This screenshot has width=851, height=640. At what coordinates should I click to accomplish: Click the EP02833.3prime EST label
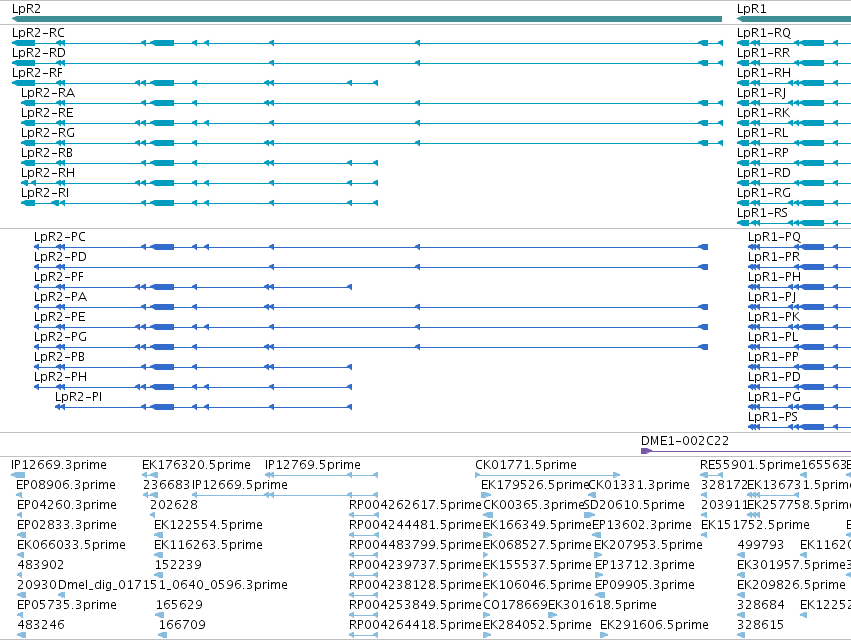67,525
